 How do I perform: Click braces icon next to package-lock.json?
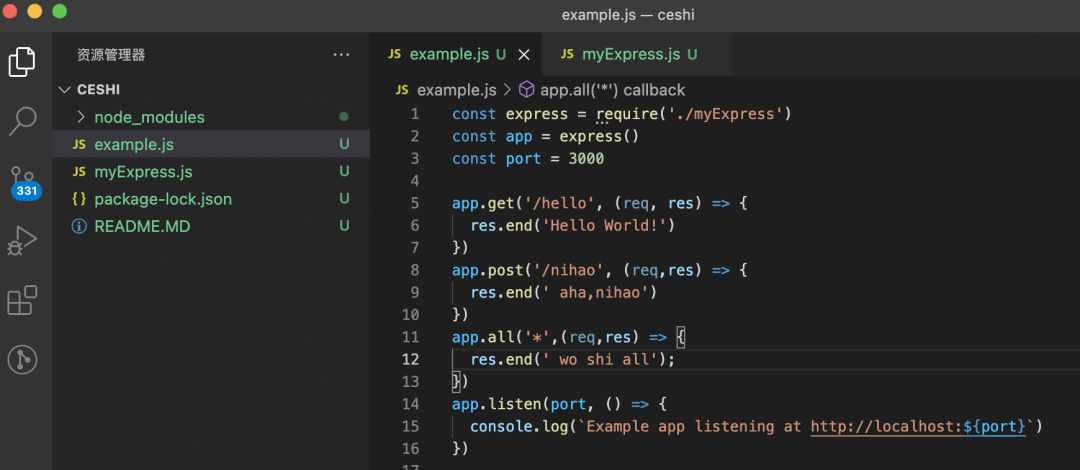(79, 199)
